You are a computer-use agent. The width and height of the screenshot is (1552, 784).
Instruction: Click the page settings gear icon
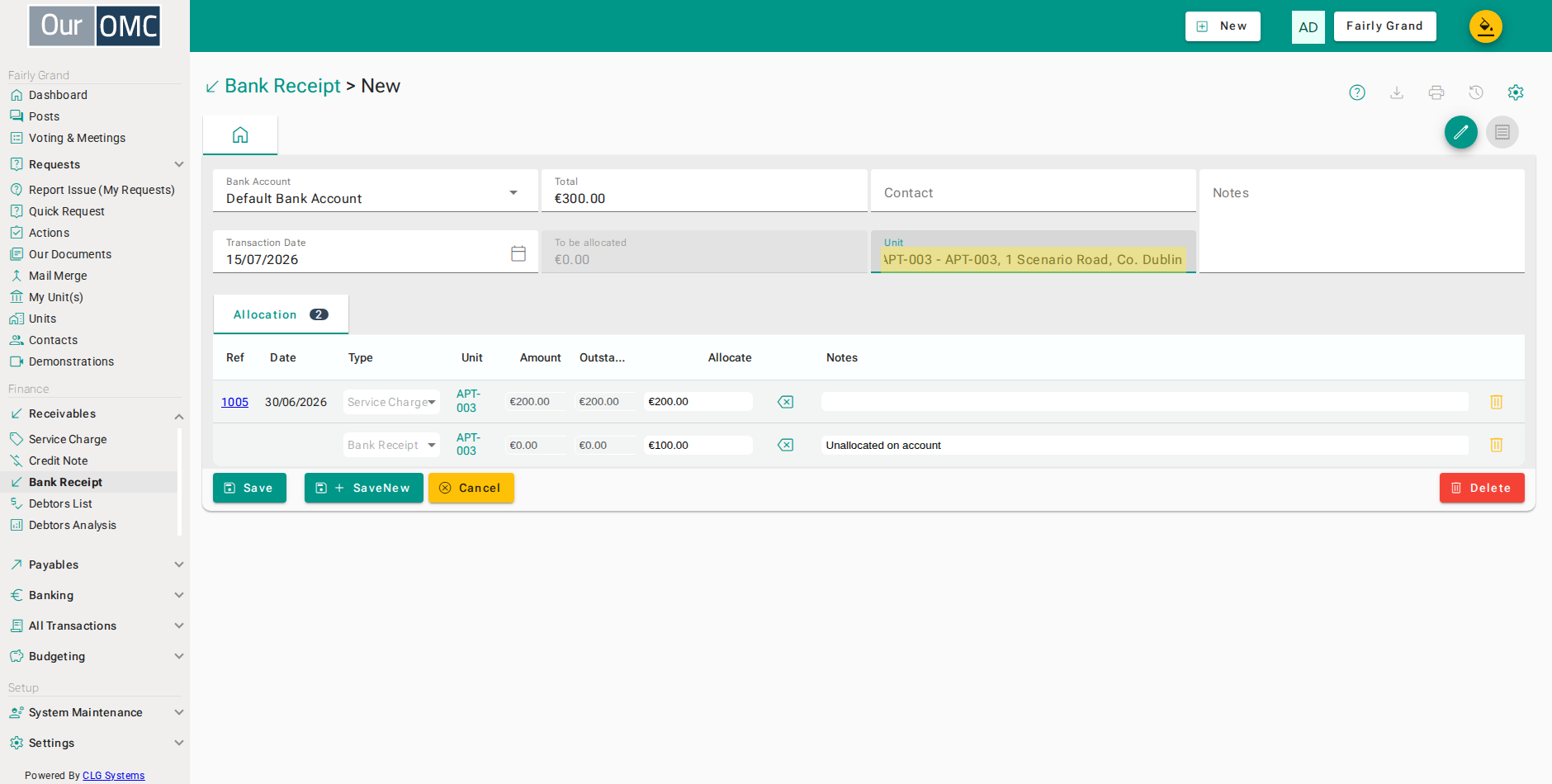point(1516,92)
